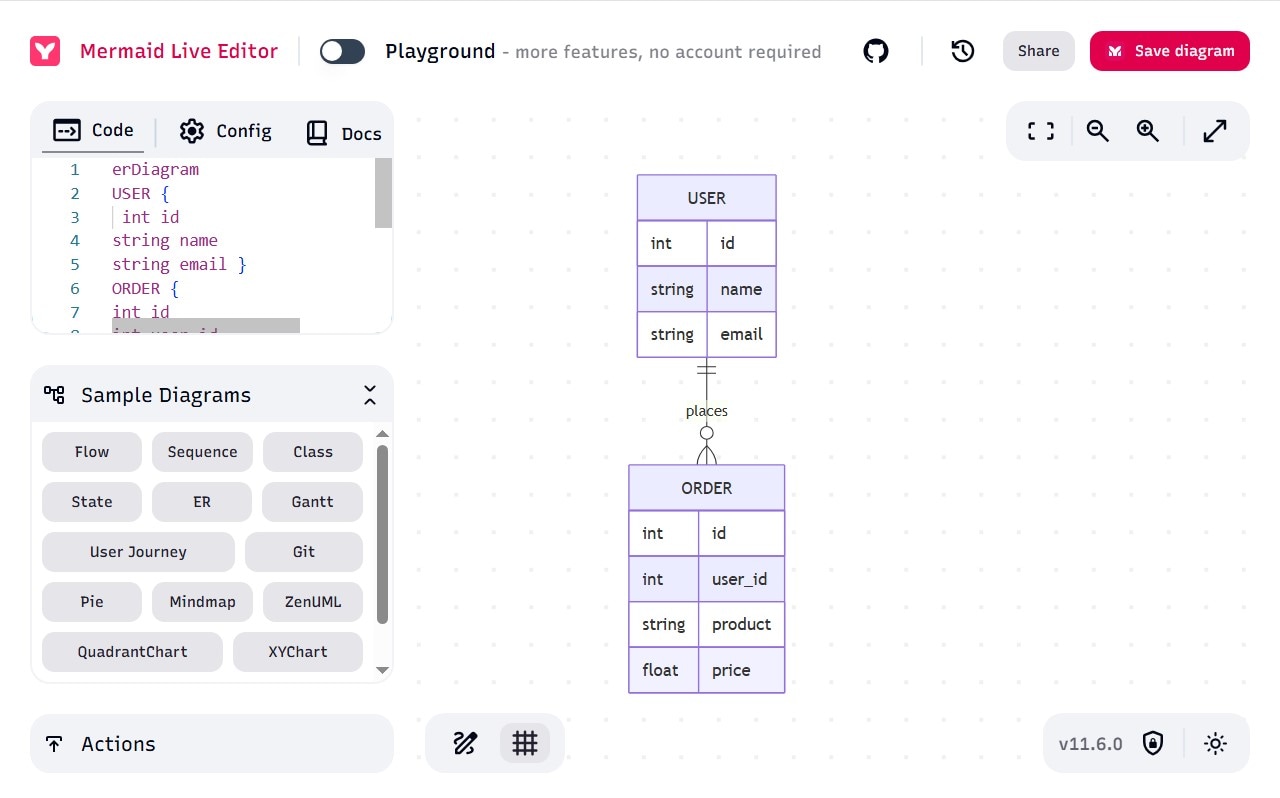Viewport: 1280px width, 798px height.
Task: Load the Gantt sample diagram
Action: coord(313,502)
